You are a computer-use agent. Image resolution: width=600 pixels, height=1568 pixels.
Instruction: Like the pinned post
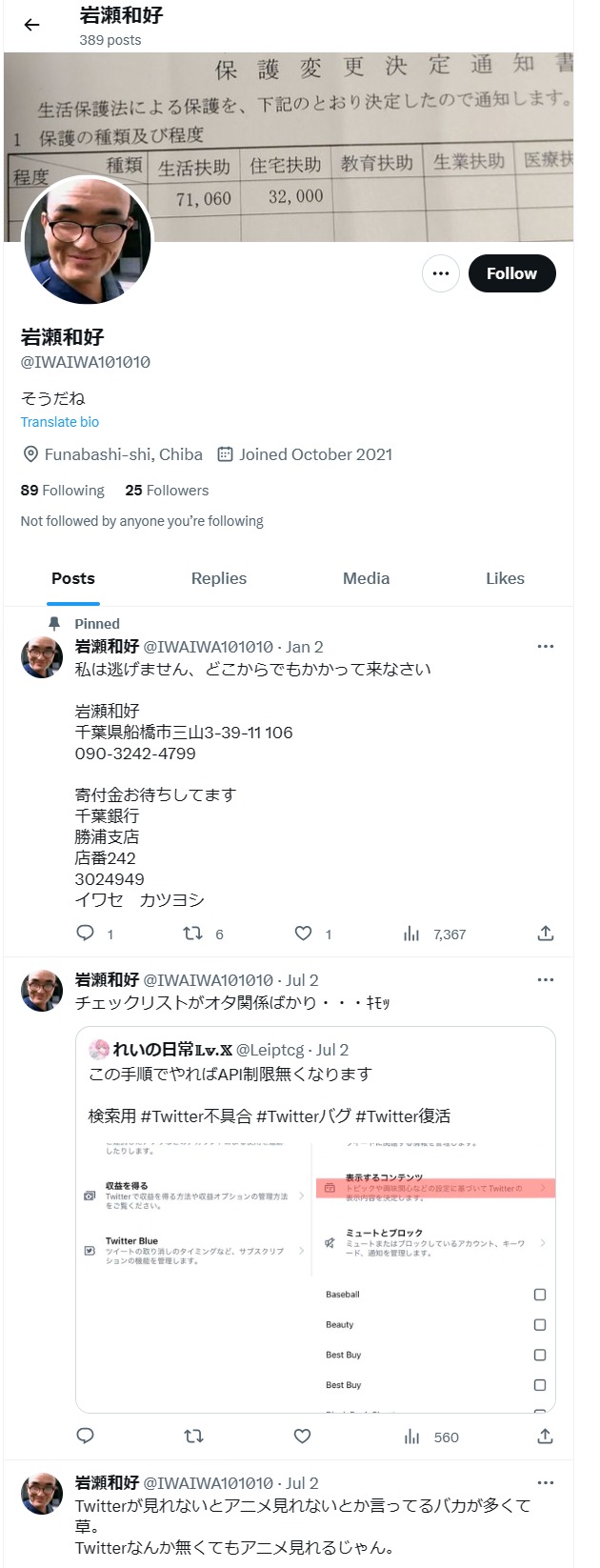[303, 934]
